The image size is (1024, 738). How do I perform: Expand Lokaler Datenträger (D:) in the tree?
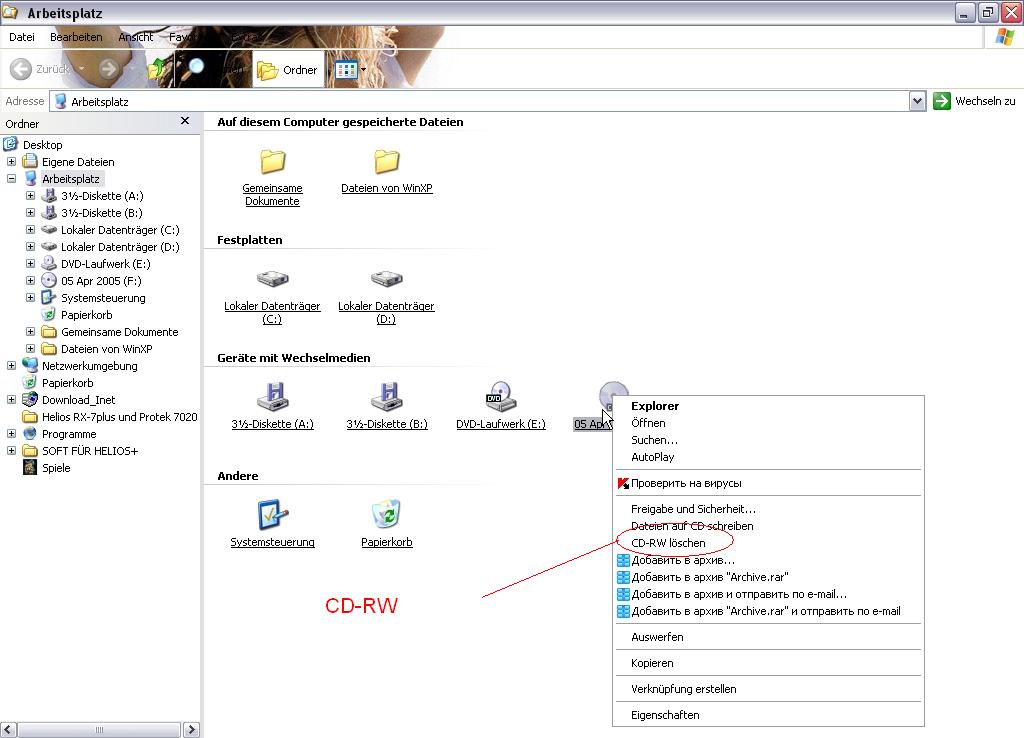[x=30, y=246]
